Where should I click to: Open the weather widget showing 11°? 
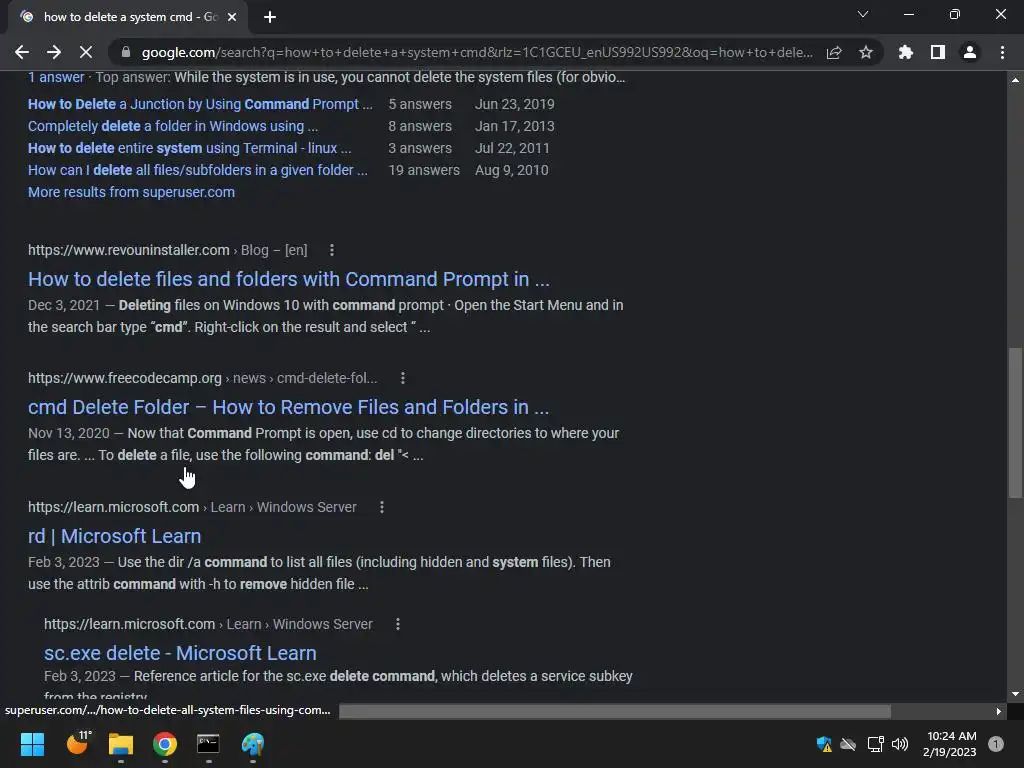[78, 743]
